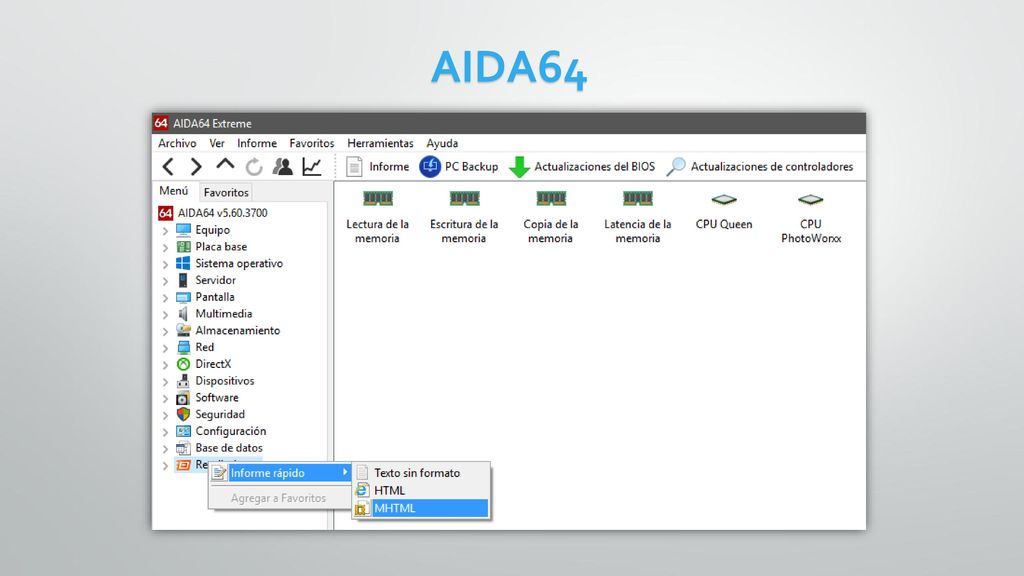Click the Software icon in the tree
The height and width of the screenshot is (576, 1024).
[x=184, y=398]
